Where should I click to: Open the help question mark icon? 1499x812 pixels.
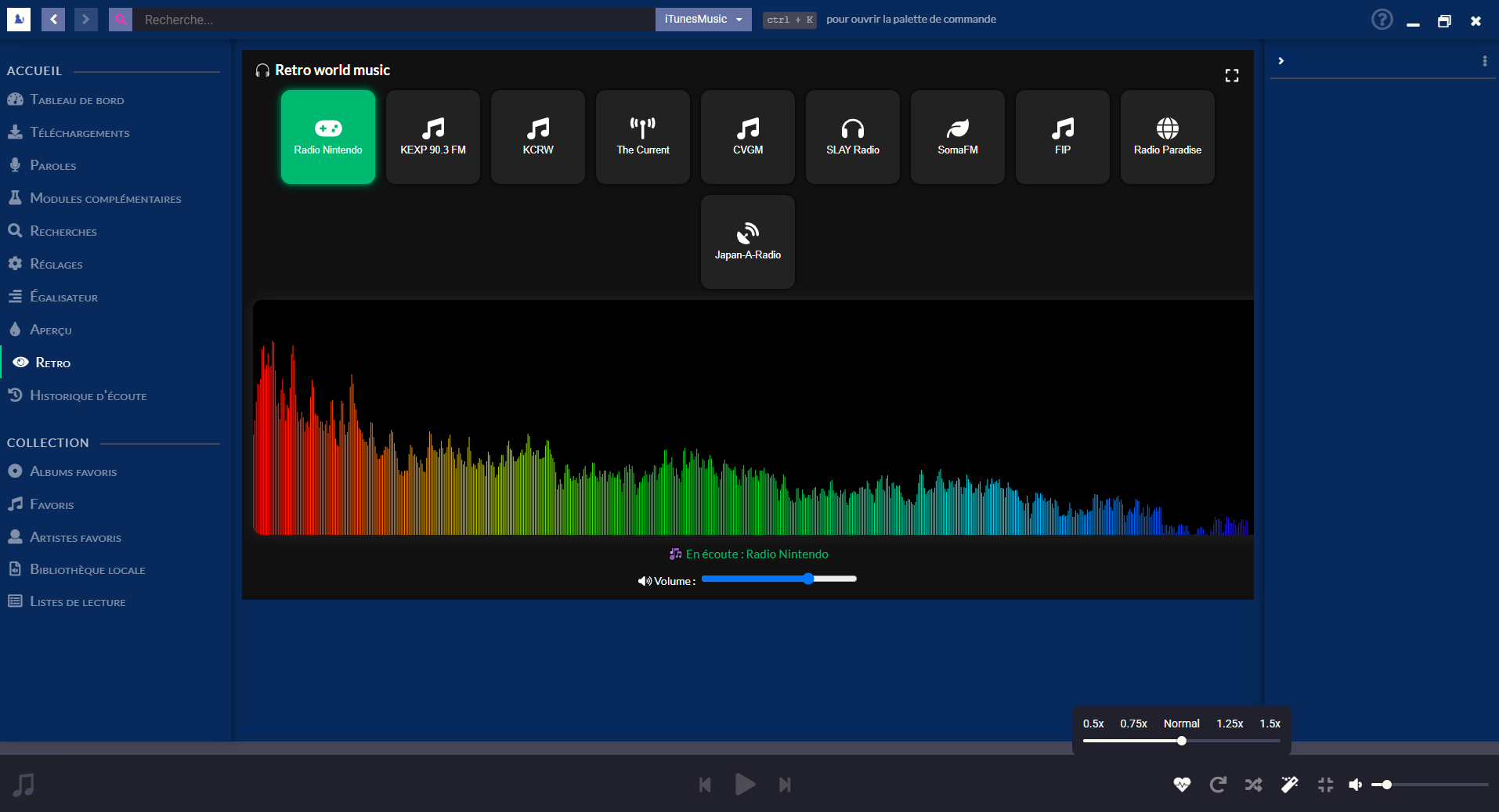click(x=1382, y=20)
